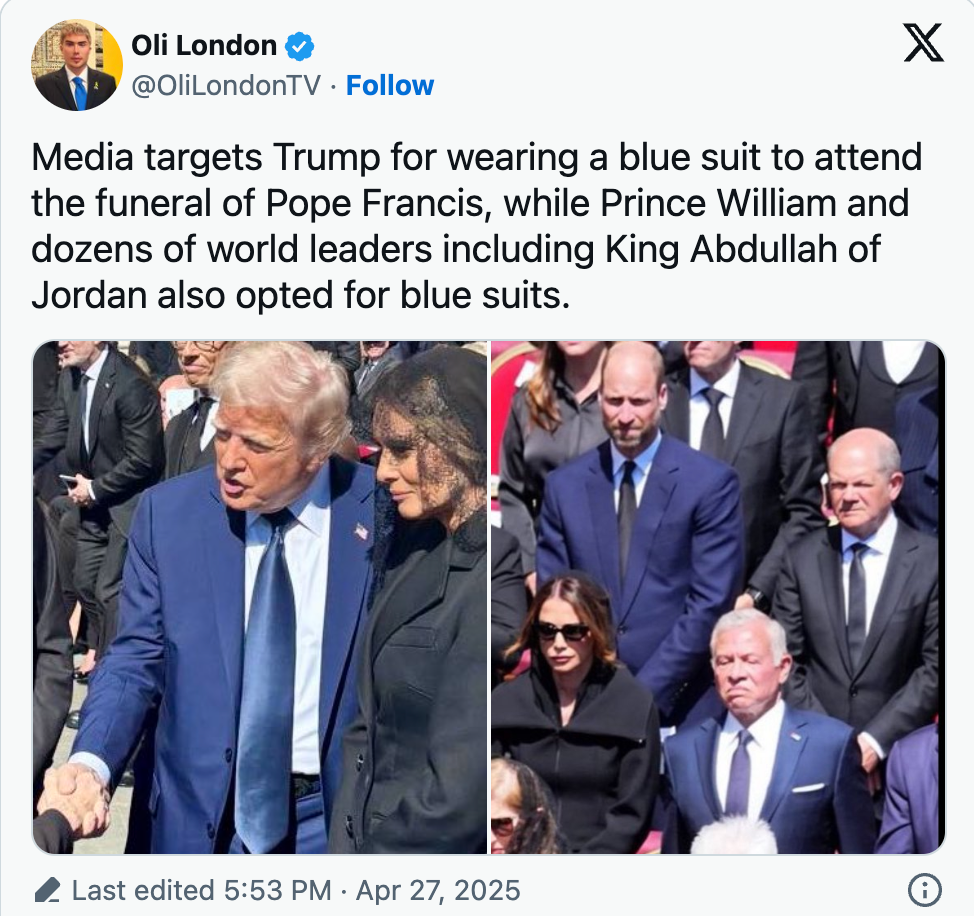Open the left photo with blue suit
Screen dimensions: 974x916
[x=260, y=597]
